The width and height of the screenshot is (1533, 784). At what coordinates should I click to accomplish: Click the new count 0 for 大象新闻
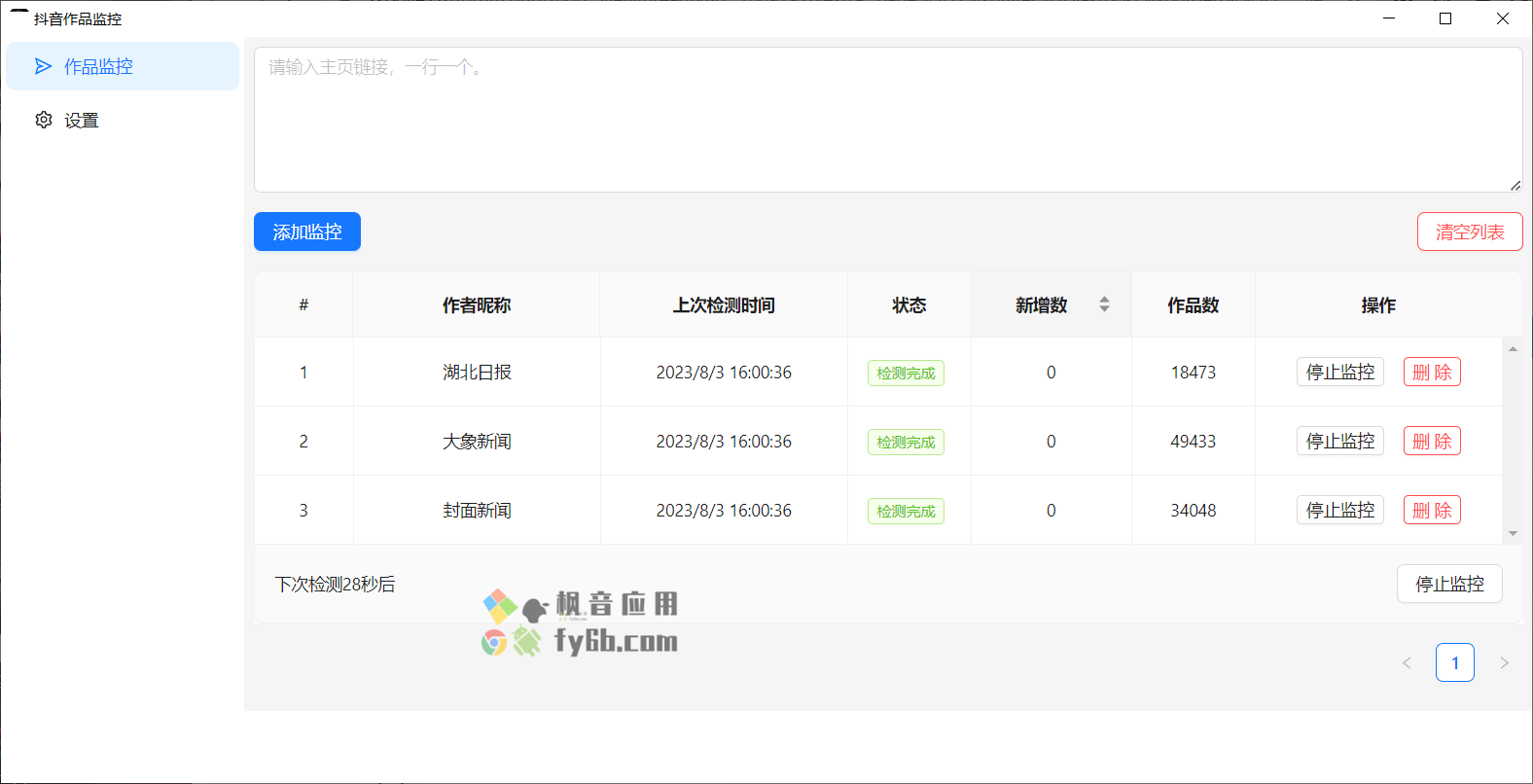pyautogui.click(x=1052, y=442)
